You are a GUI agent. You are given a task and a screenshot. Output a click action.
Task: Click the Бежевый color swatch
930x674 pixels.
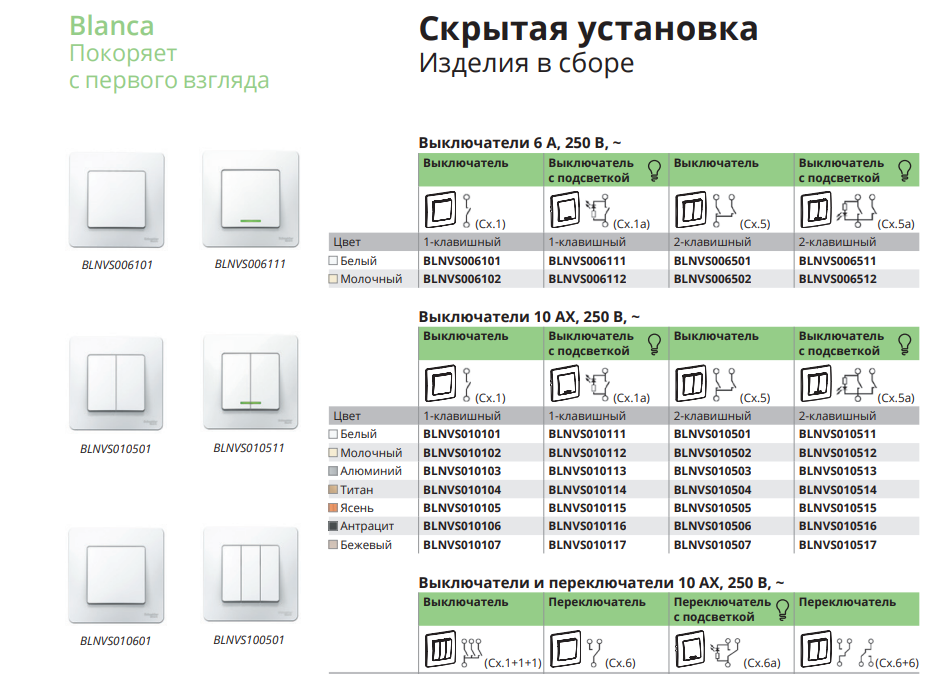pyautogui.click(x=333, y=545)
